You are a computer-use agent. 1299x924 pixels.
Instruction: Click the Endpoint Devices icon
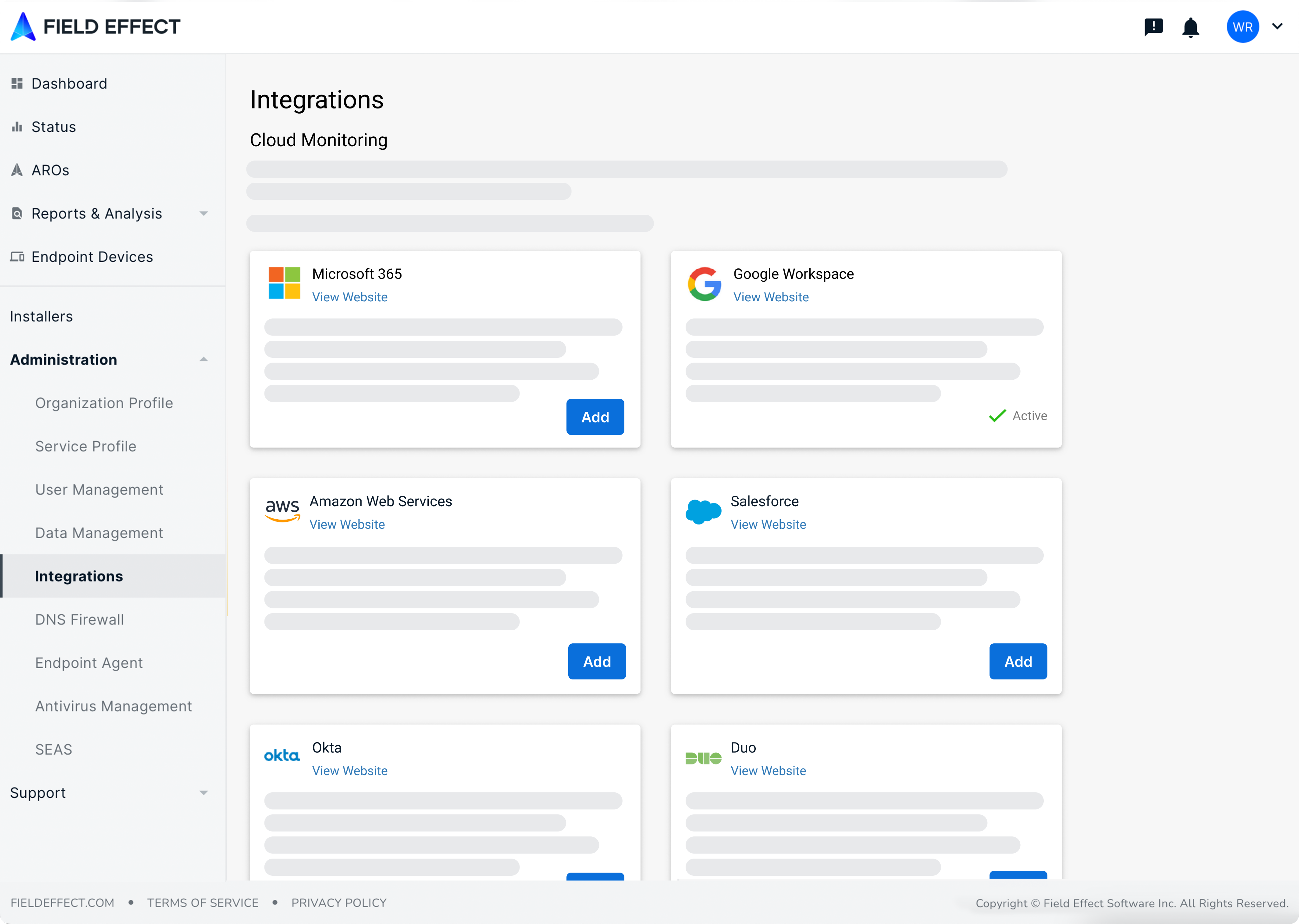(x=17, y=257)
